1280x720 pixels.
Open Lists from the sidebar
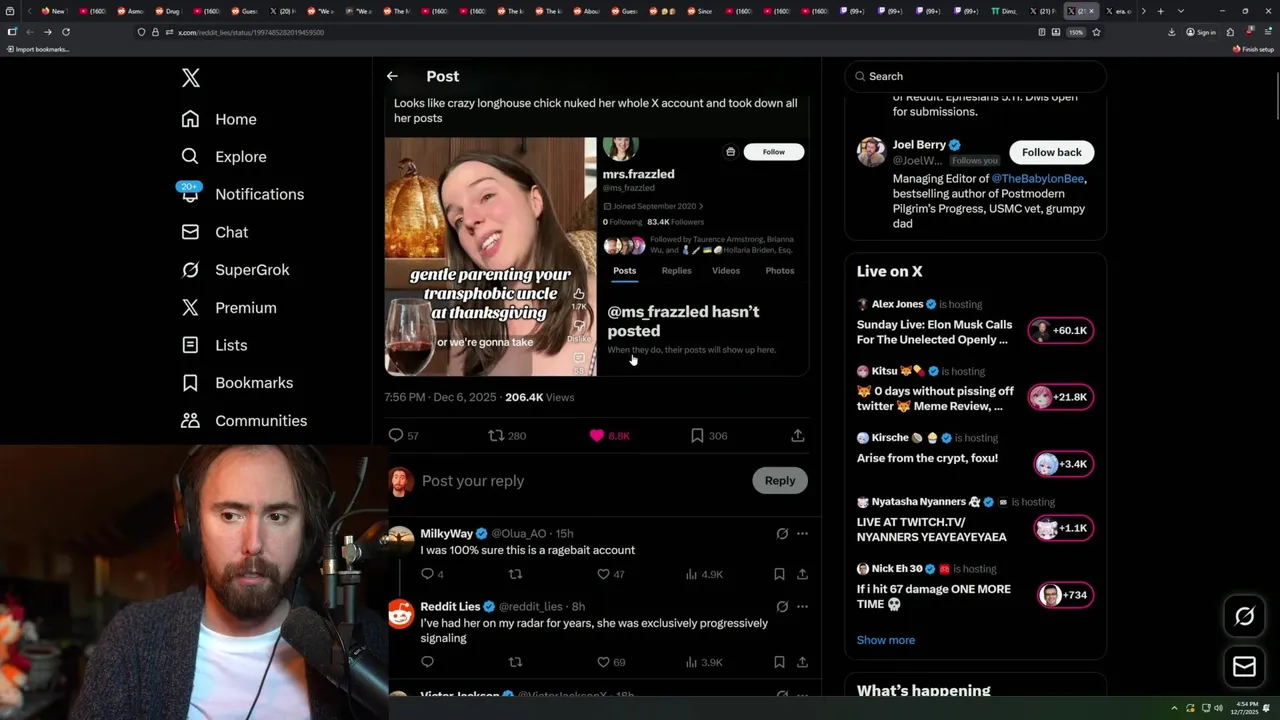214,345
